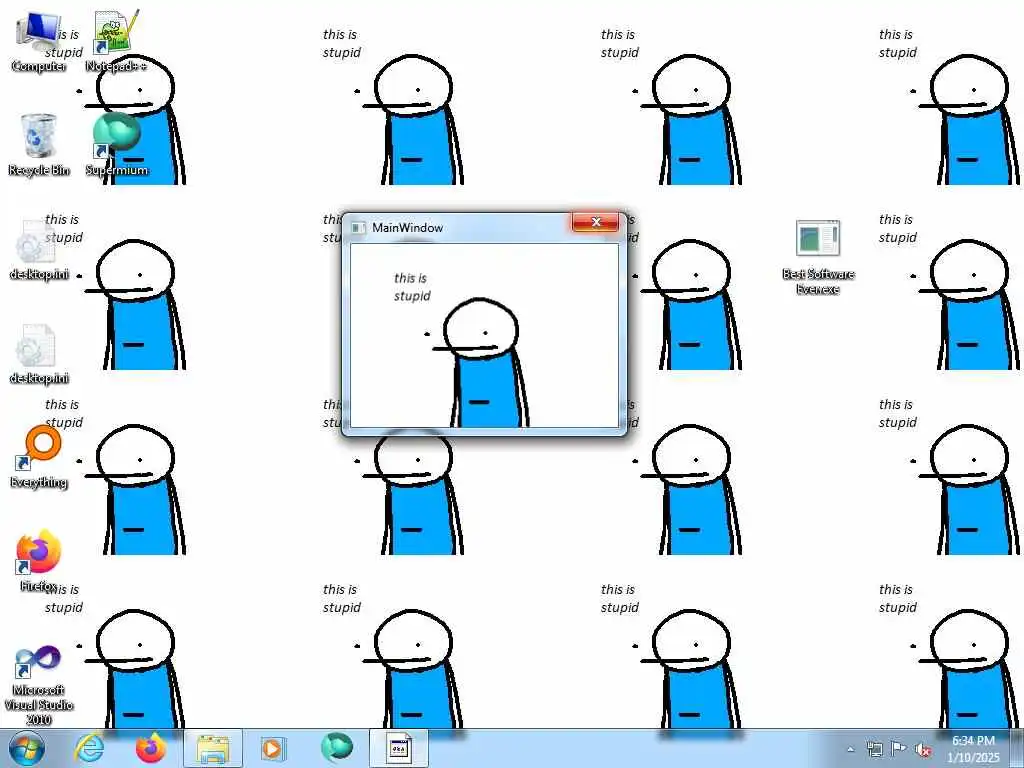This screenshot has width=1024, height=768.
Task: Open Windows Media Player from the taskbar
Action: 273,748
